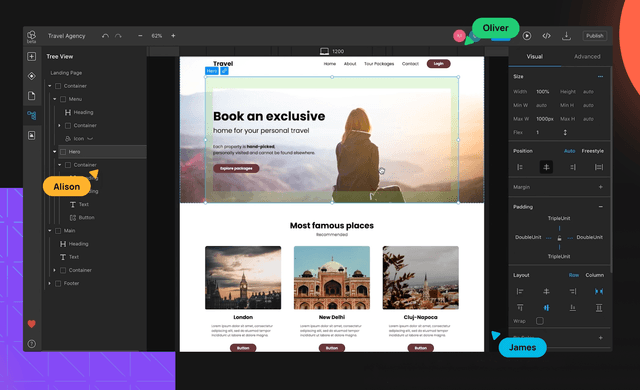Choose Layout align stretch icon
Viewport: 640px width, 390px height.
tap(599, 308)
